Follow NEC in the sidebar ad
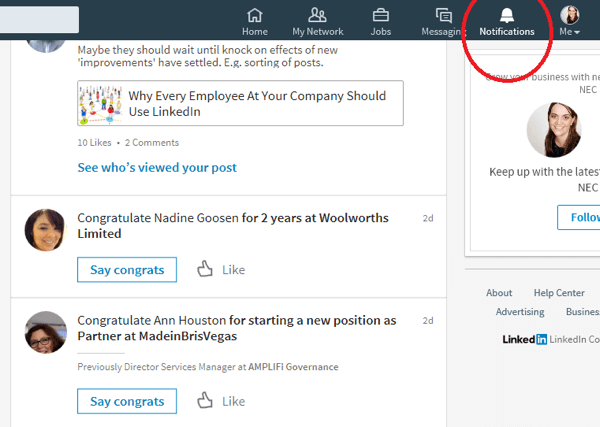600x427 pixels. pos(579,217)
